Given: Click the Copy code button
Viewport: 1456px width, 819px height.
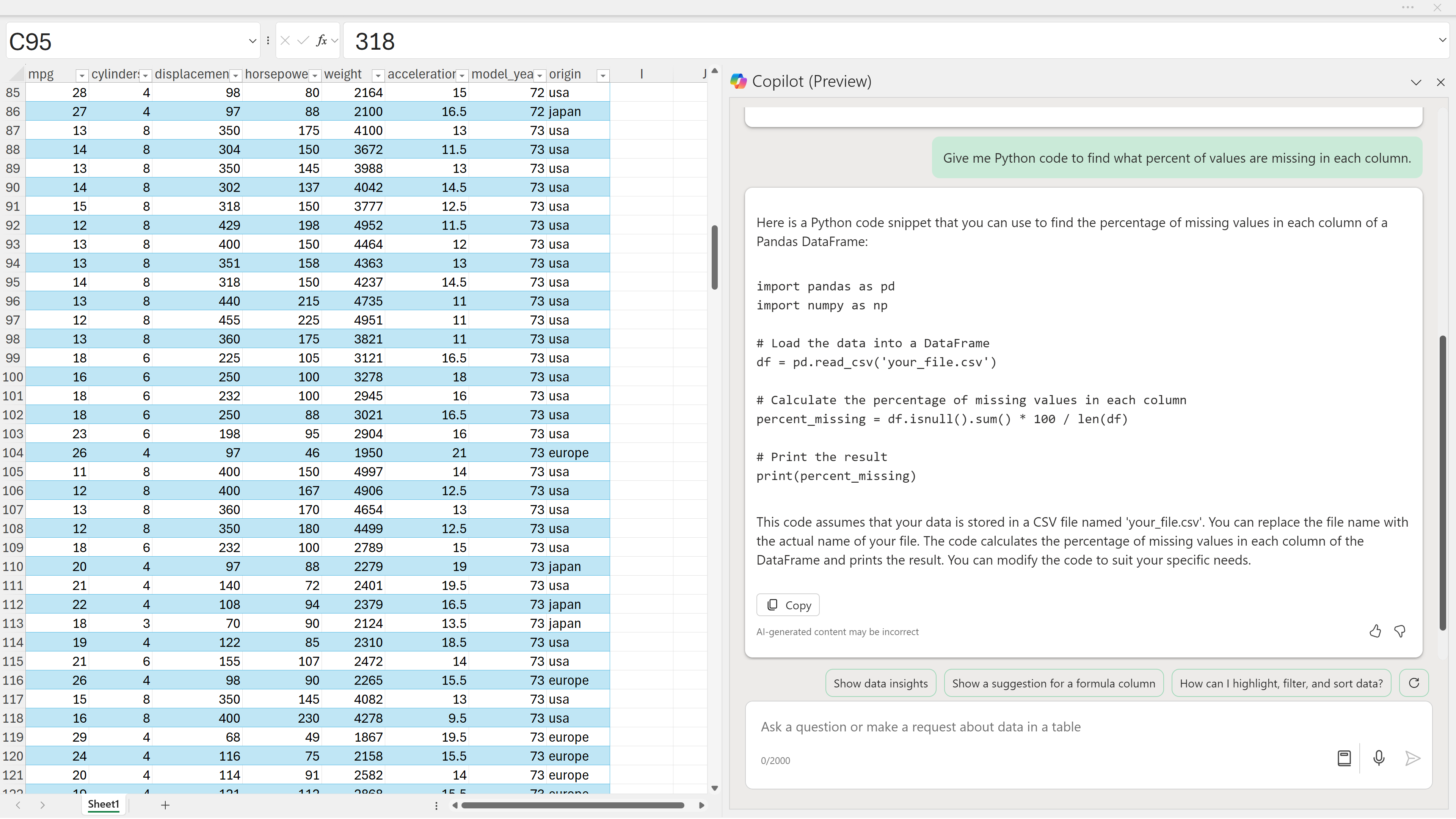Looking at the screenshot, I should point(788,605).
